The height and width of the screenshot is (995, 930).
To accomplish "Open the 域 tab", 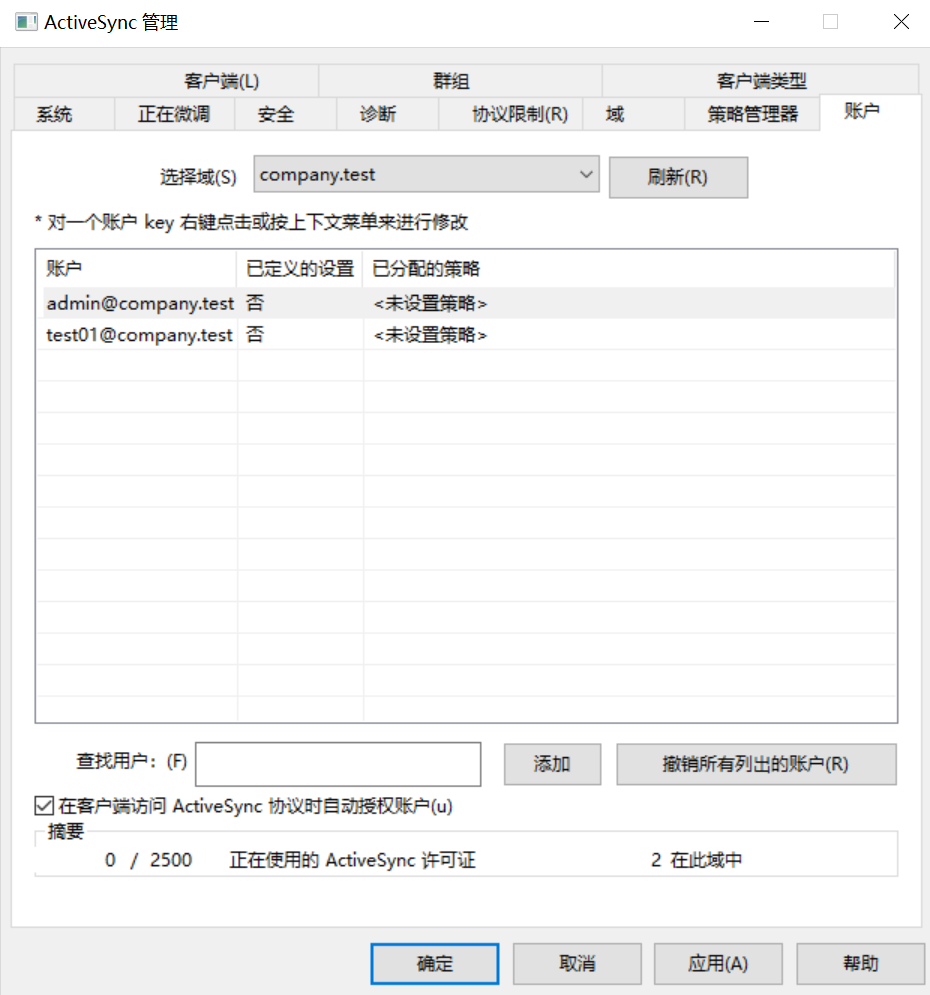I will [633, 114].
